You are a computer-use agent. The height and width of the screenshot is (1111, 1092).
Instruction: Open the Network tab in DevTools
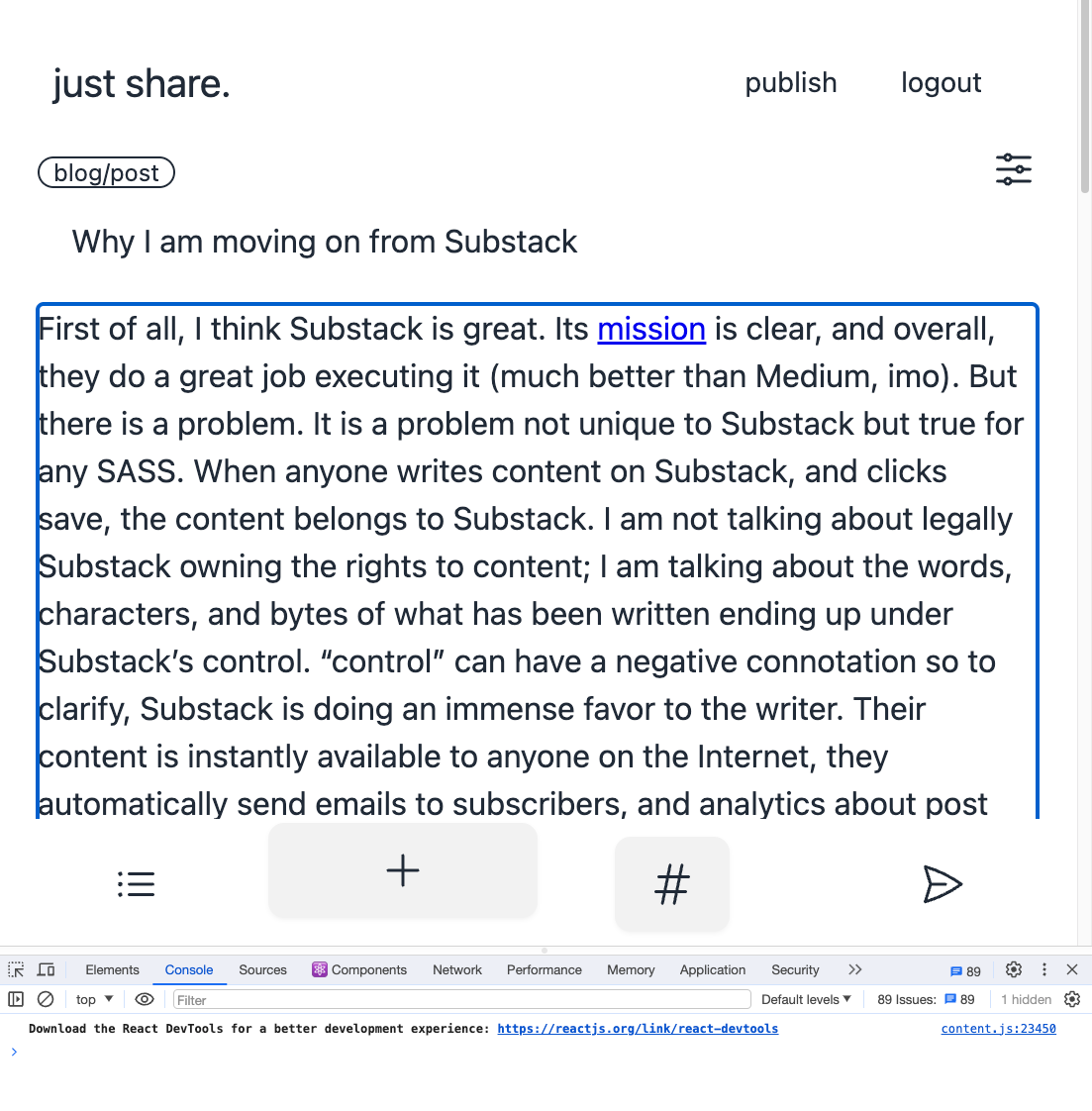coord(456,969)
